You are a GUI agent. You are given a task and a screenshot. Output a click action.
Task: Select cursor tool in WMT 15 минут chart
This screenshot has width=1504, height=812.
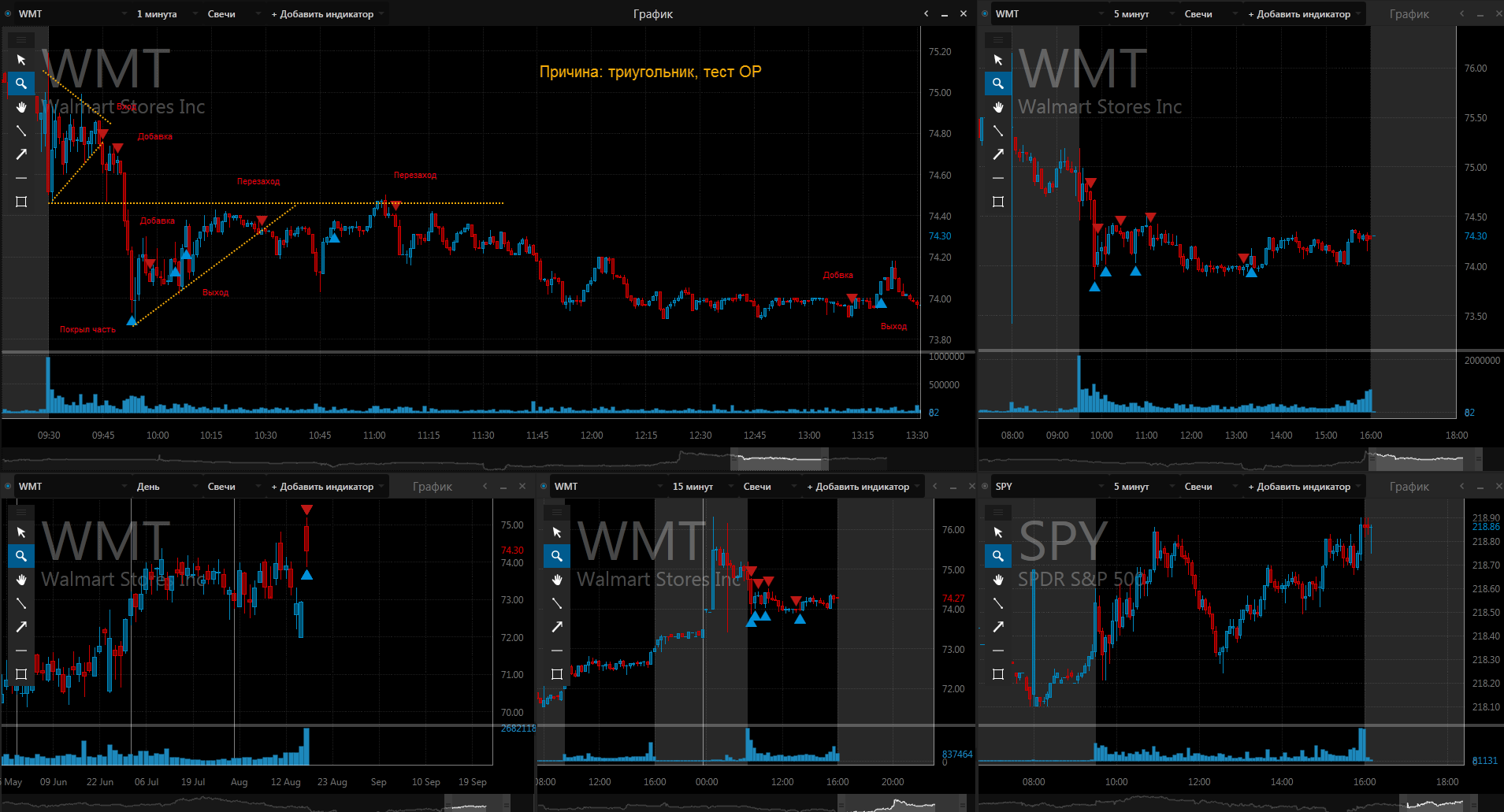coord(557,532)
